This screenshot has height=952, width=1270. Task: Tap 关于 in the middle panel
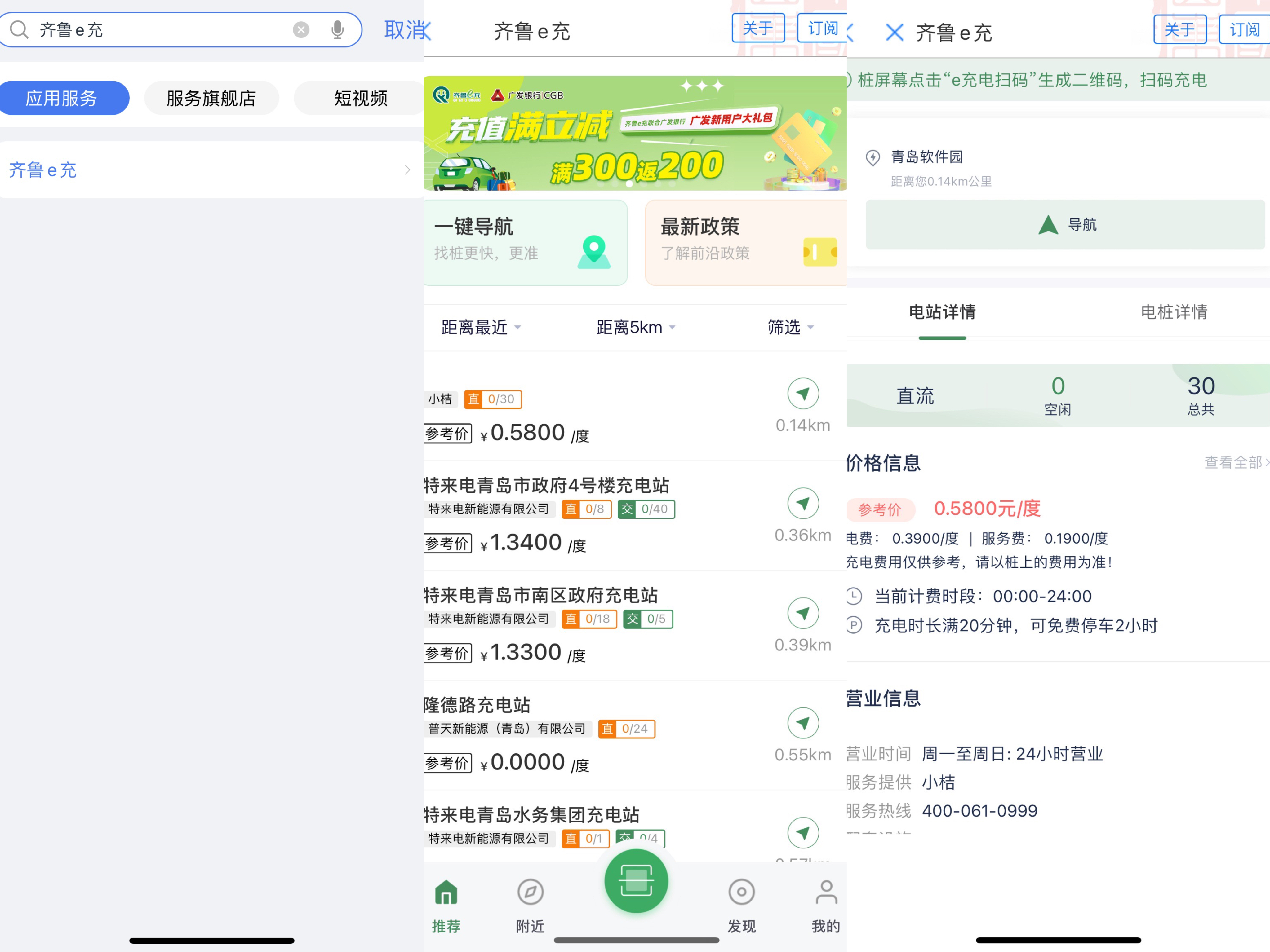758,28
